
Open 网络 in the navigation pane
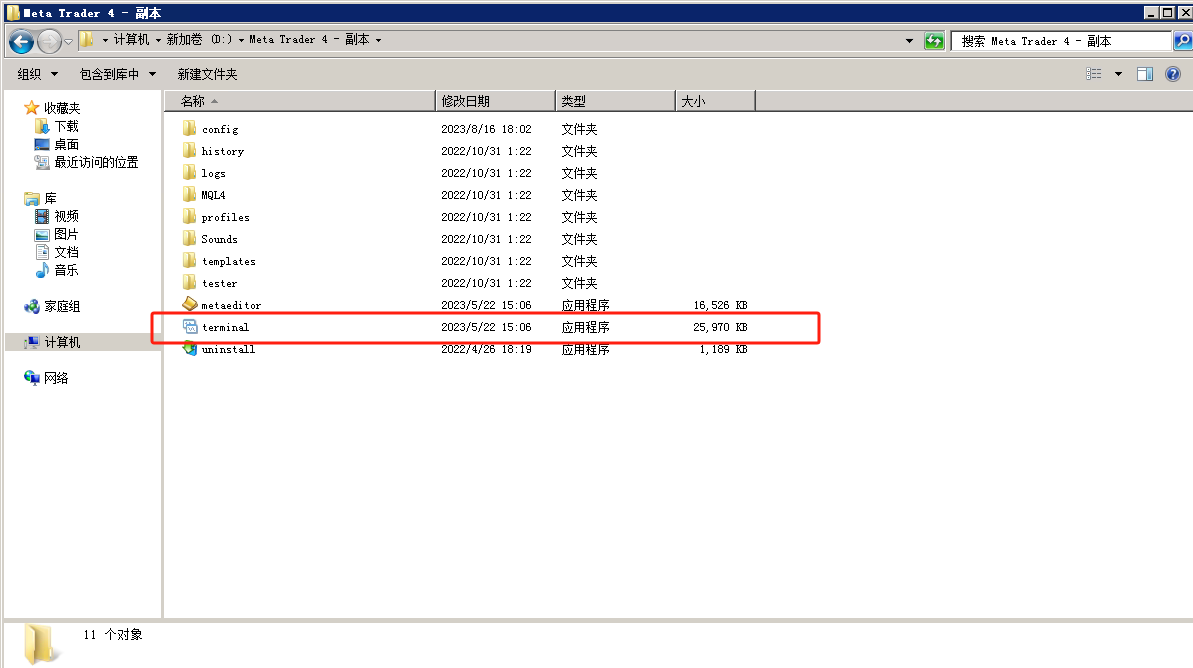(x=56, y=378)
